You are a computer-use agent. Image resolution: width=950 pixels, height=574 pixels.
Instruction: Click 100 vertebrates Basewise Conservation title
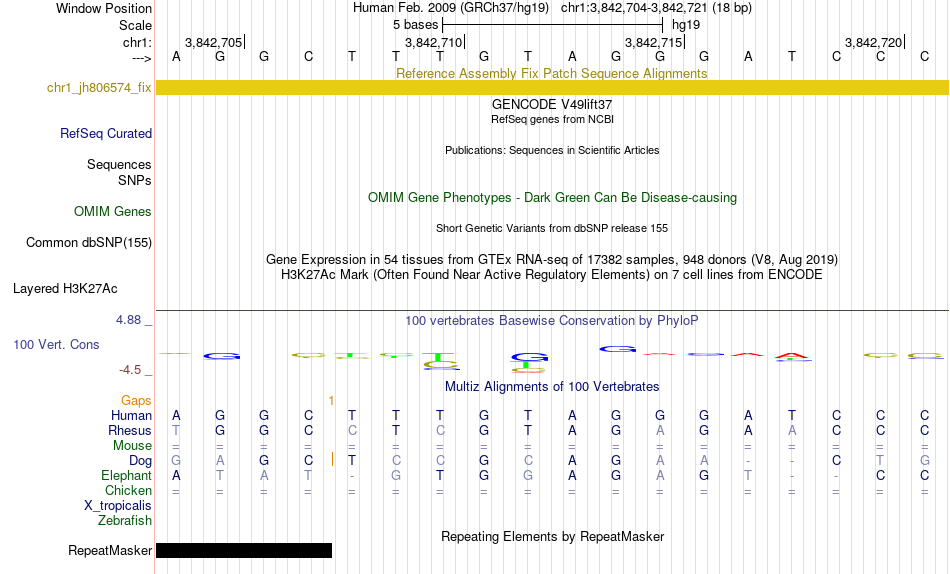point(552,321)
